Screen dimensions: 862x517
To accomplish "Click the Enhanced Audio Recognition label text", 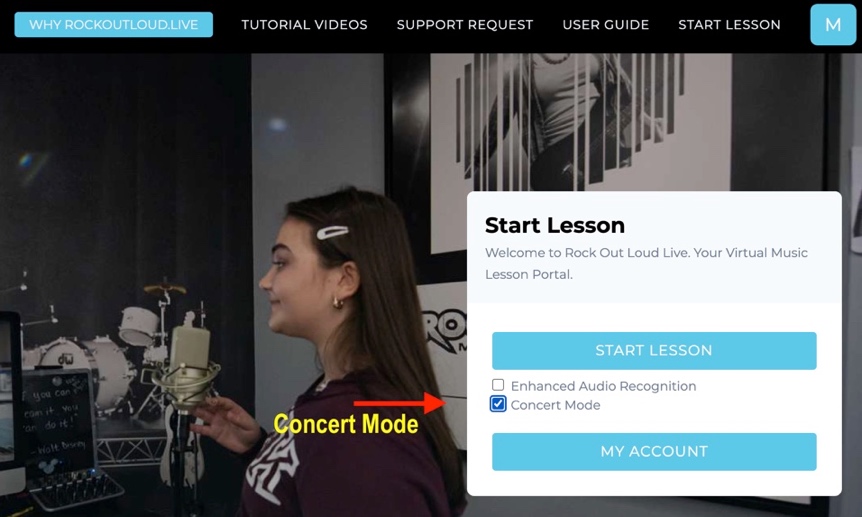I will (603, 386).
